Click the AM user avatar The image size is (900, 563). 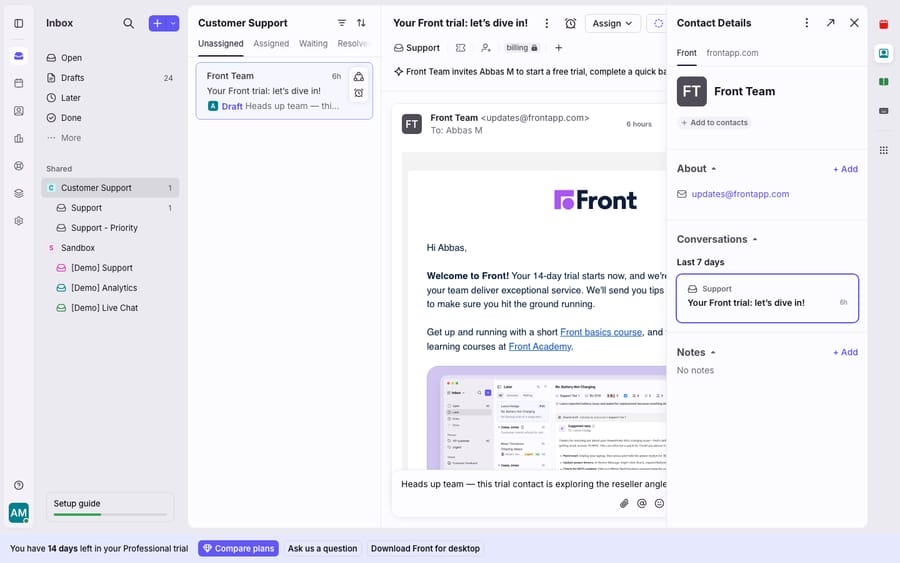click(x=18, y=512)
